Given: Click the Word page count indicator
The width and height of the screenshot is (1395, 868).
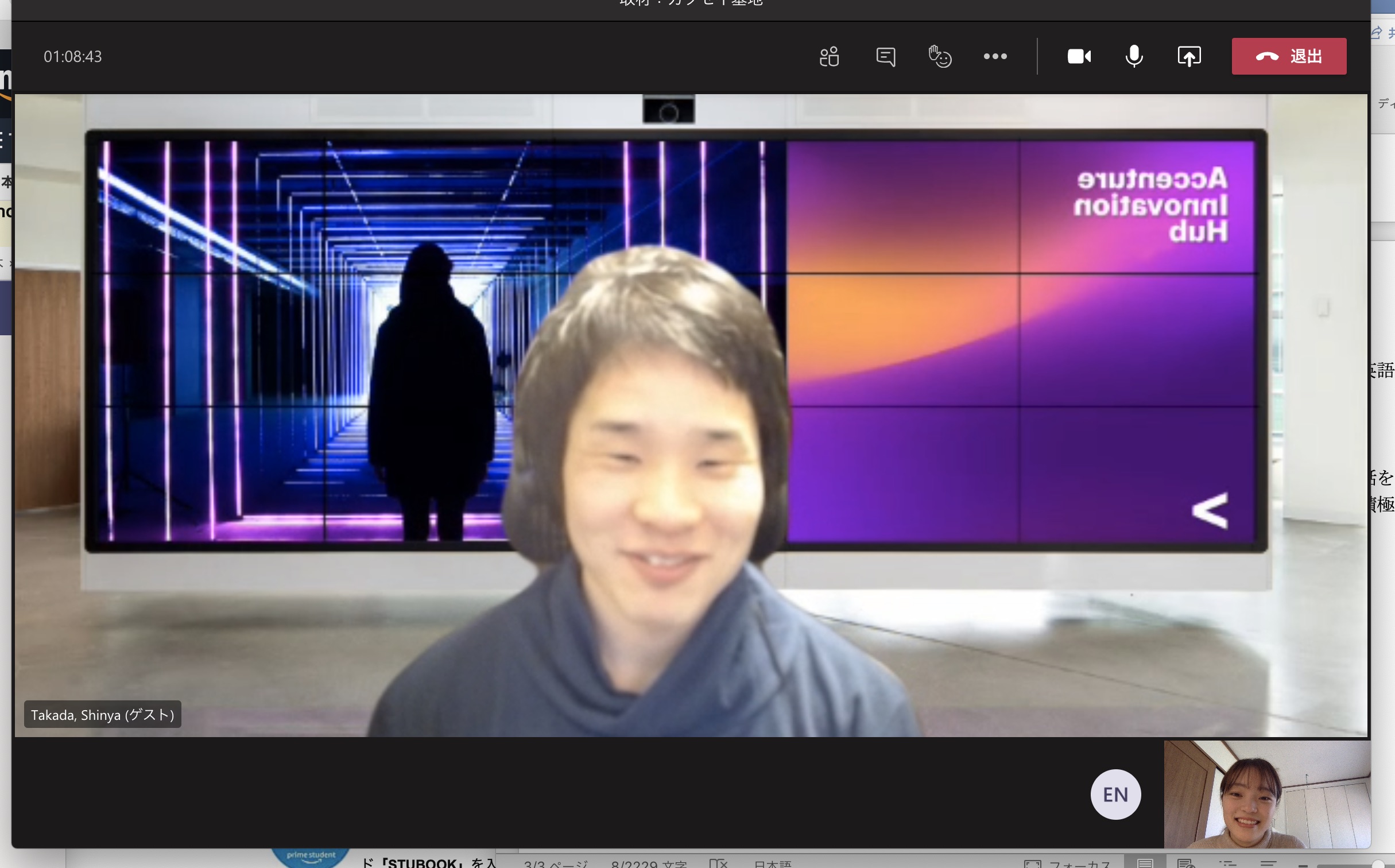Looking at the screenshot, I should (x=556, y=863).
